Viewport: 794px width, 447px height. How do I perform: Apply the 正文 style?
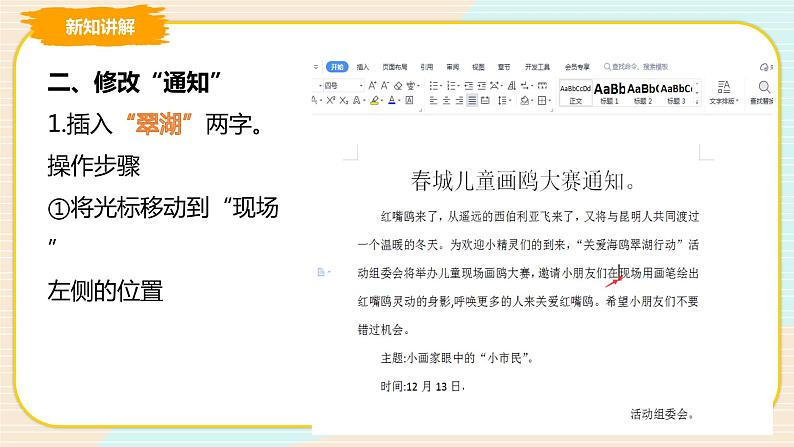(x=575, y=93)
